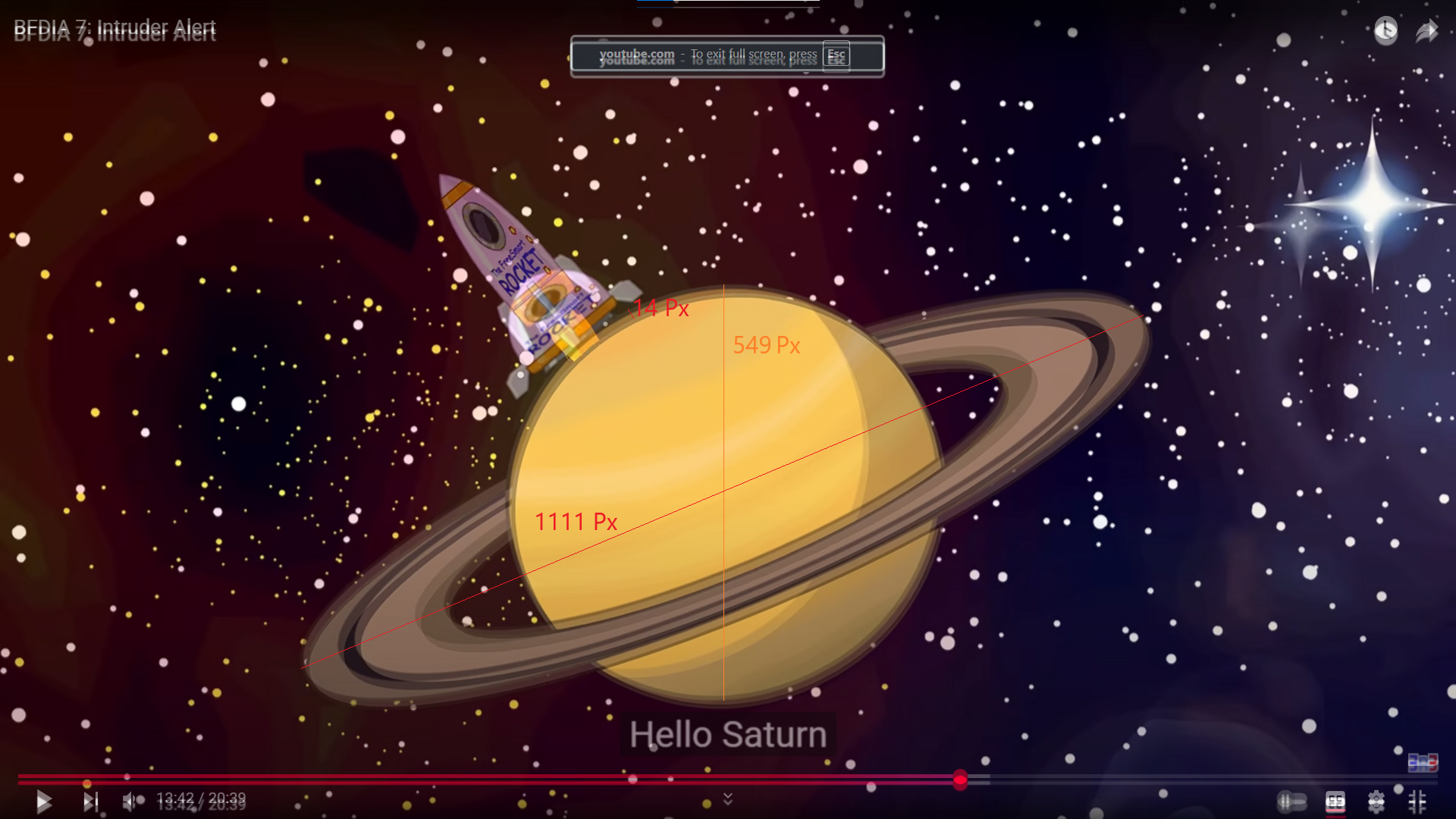This screenshot has height=819, width=1456.
Task: Click the Share arrow icon
Action: 1427,30
